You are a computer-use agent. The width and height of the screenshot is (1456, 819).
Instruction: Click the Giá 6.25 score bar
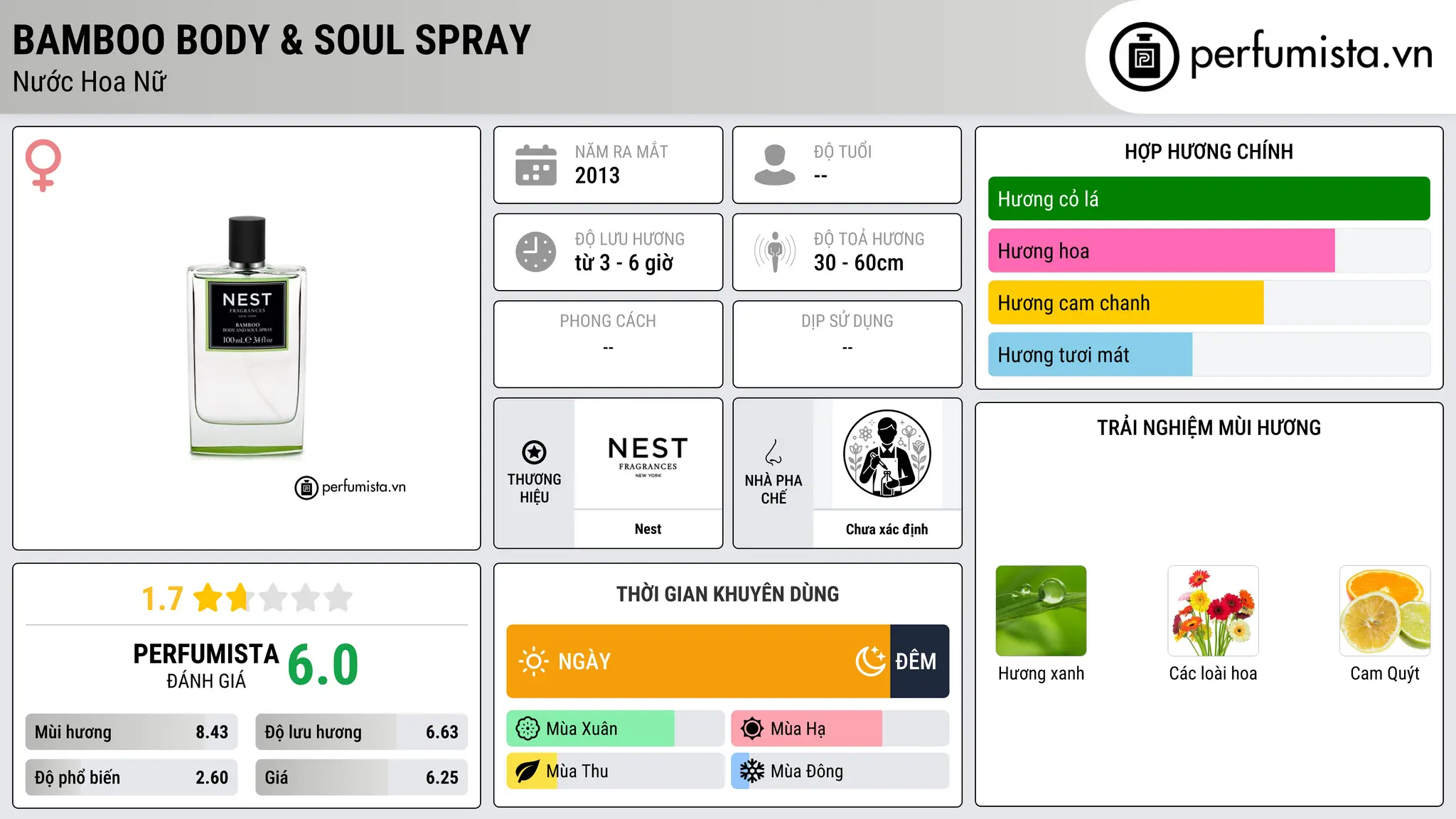click(x=361, y=778)
